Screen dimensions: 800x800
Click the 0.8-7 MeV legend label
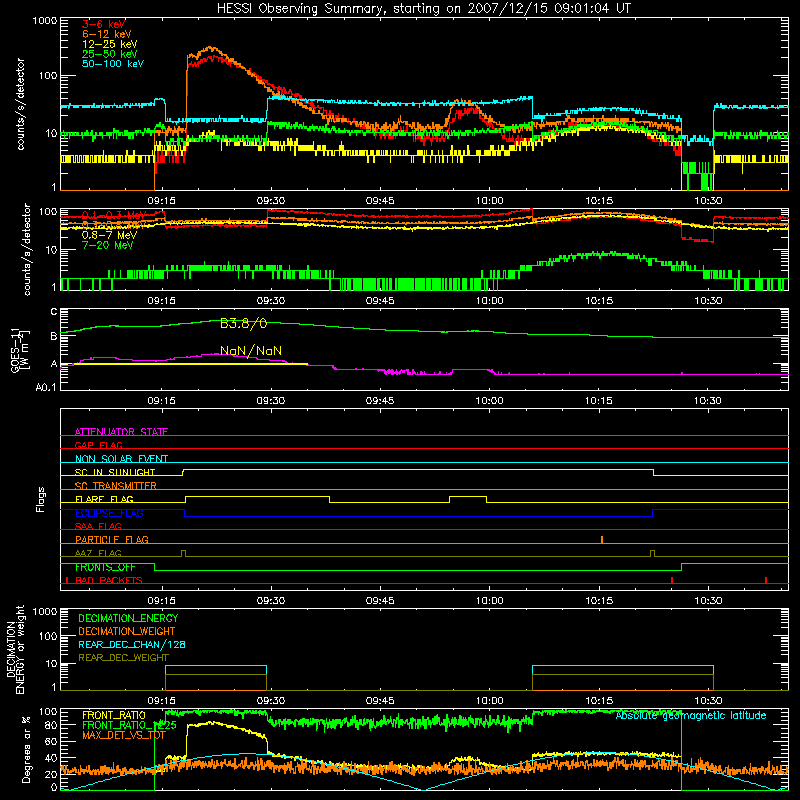tap(109, 235)
